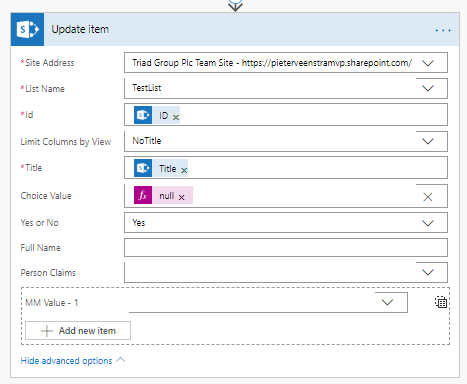Click the Title dynamic content token
467x384 pixels.
coord(161,168)
